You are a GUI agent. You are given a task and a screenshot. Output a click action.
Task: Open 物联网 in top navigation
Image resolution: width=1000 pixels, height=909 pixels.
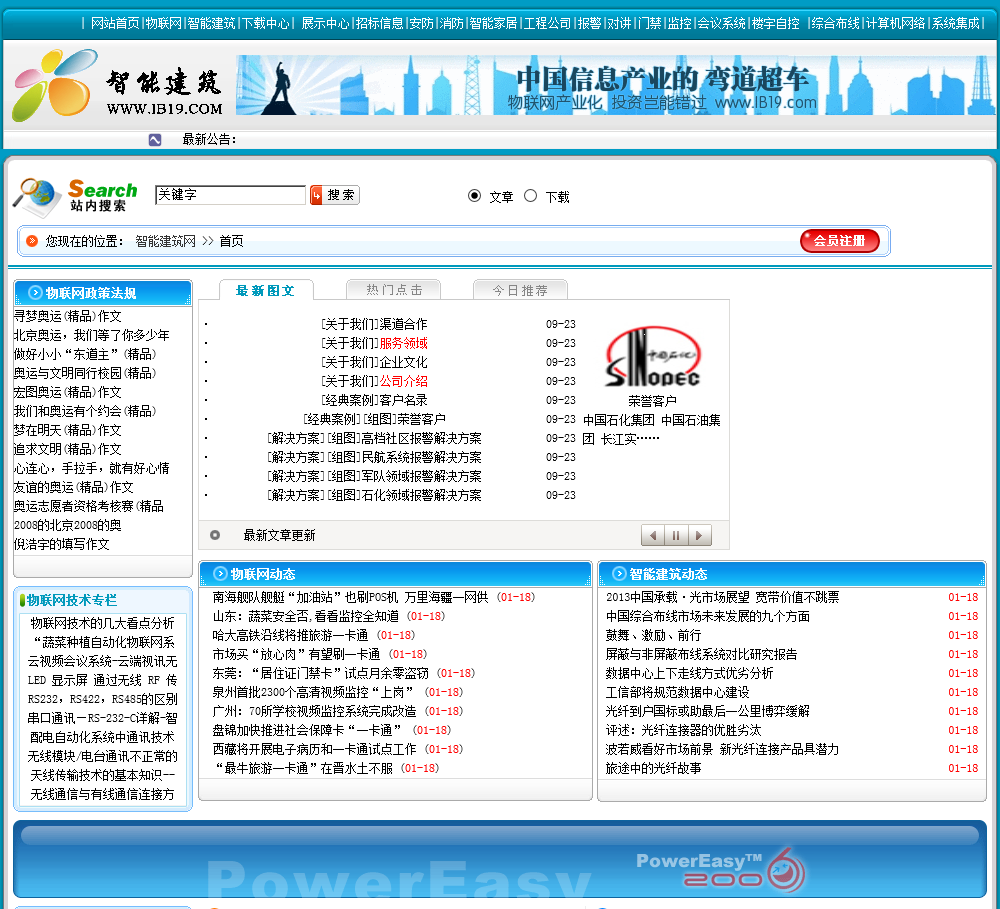[x=163, y=23]
